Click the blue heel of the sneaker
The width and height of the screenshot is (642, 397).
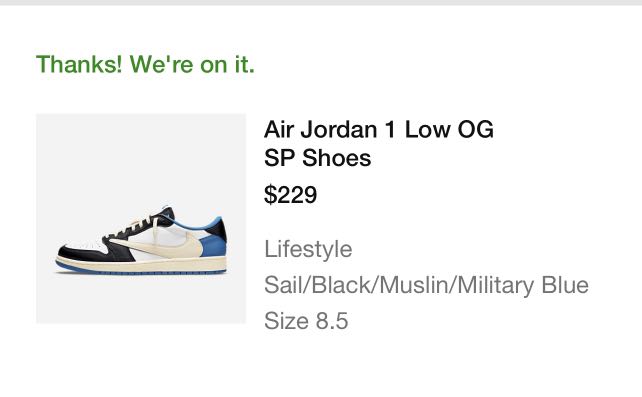[x=214, y=241]
